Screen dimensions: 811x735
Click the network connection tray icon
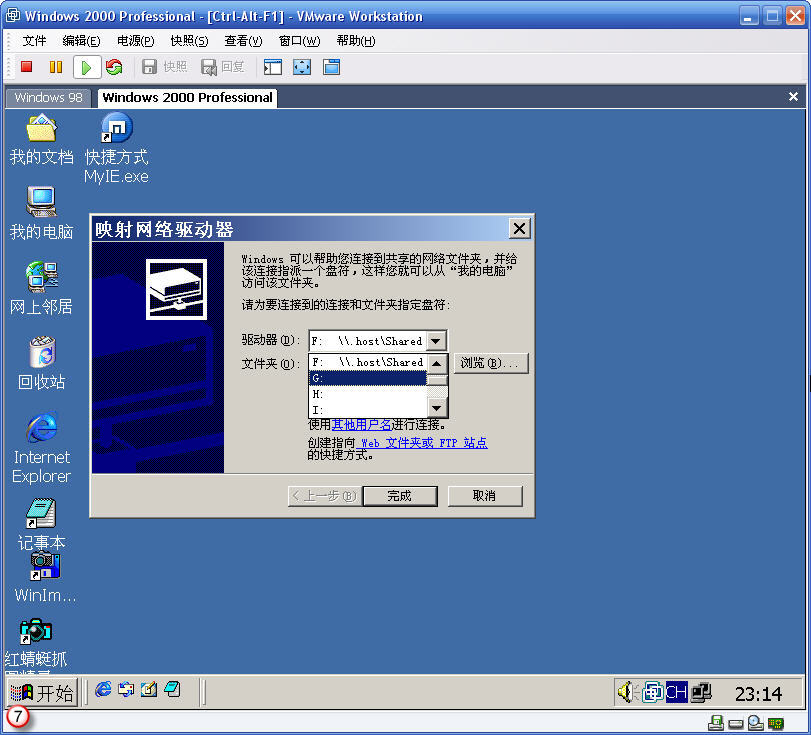(701, 692)
